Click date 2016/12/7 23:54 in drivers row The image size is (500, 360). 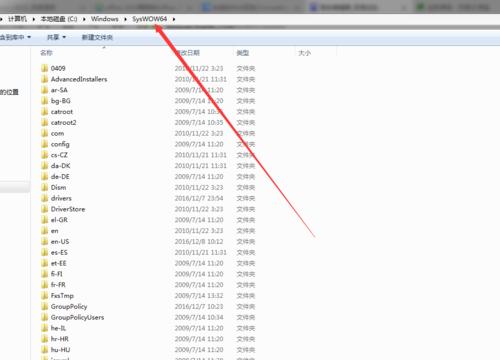(x=199, y=198)
